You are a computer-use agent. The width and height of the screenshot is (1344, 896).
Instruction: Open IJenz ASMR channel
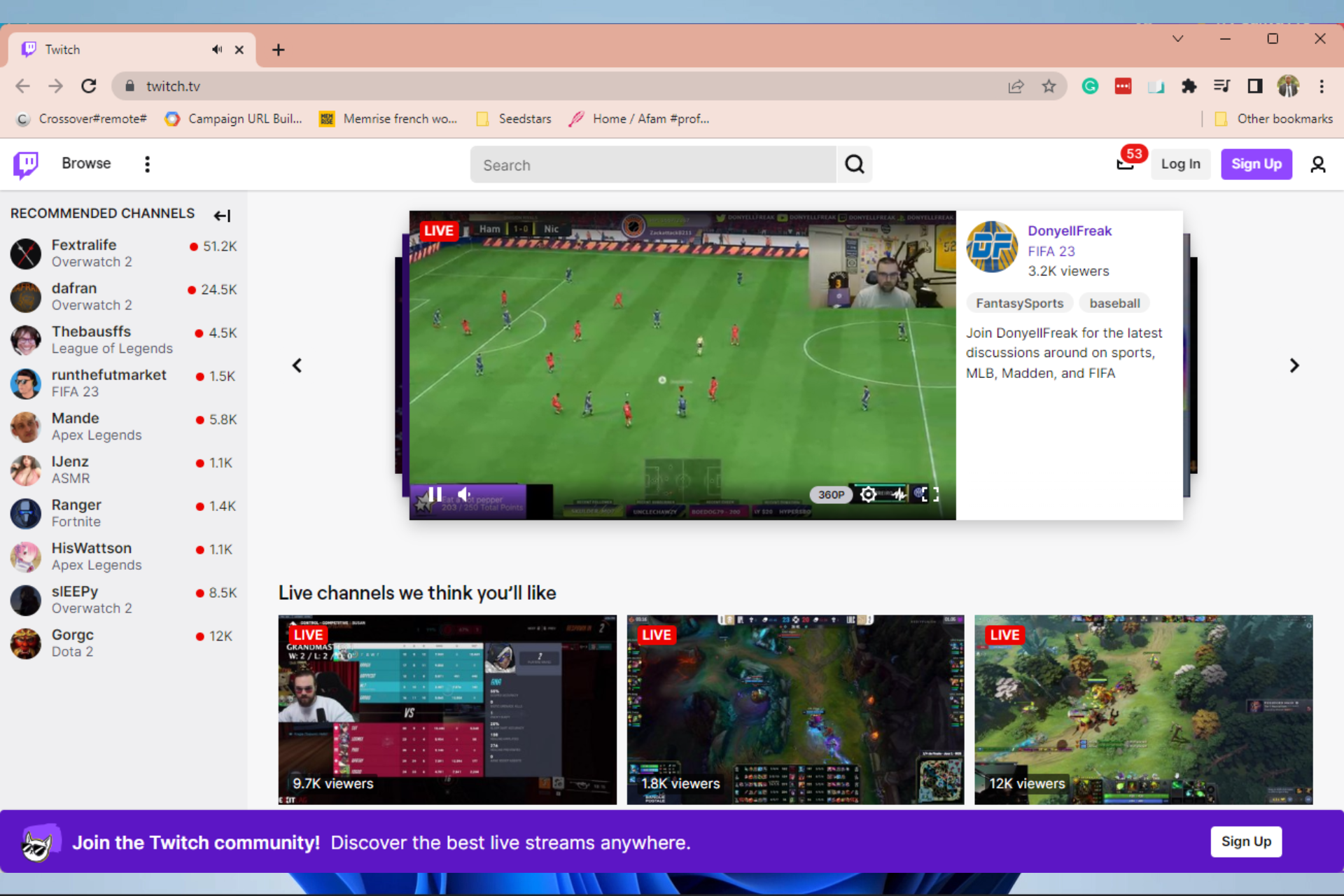click(x=123, y=470)
